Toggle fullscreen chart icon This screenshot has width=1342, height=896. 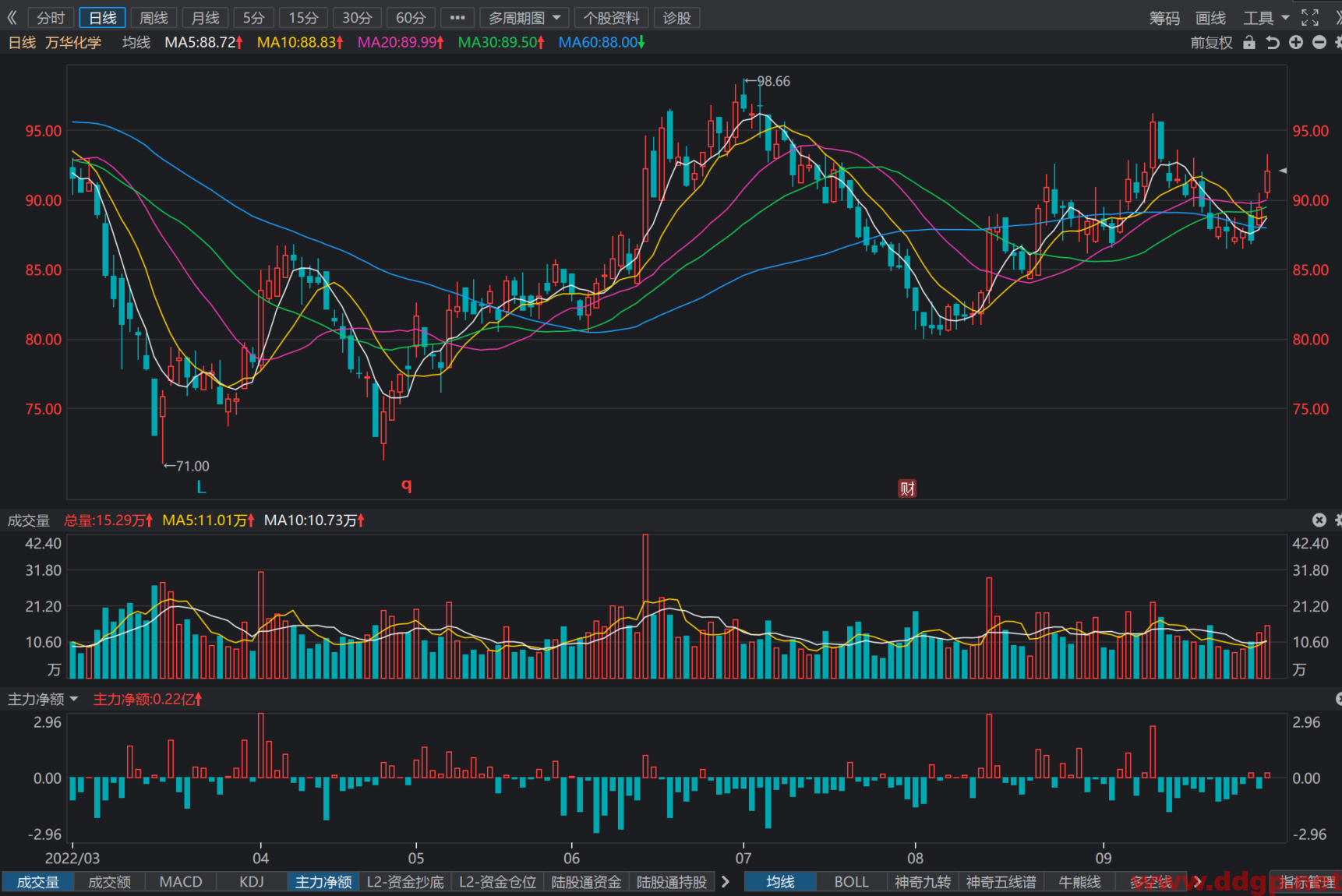1310,17
